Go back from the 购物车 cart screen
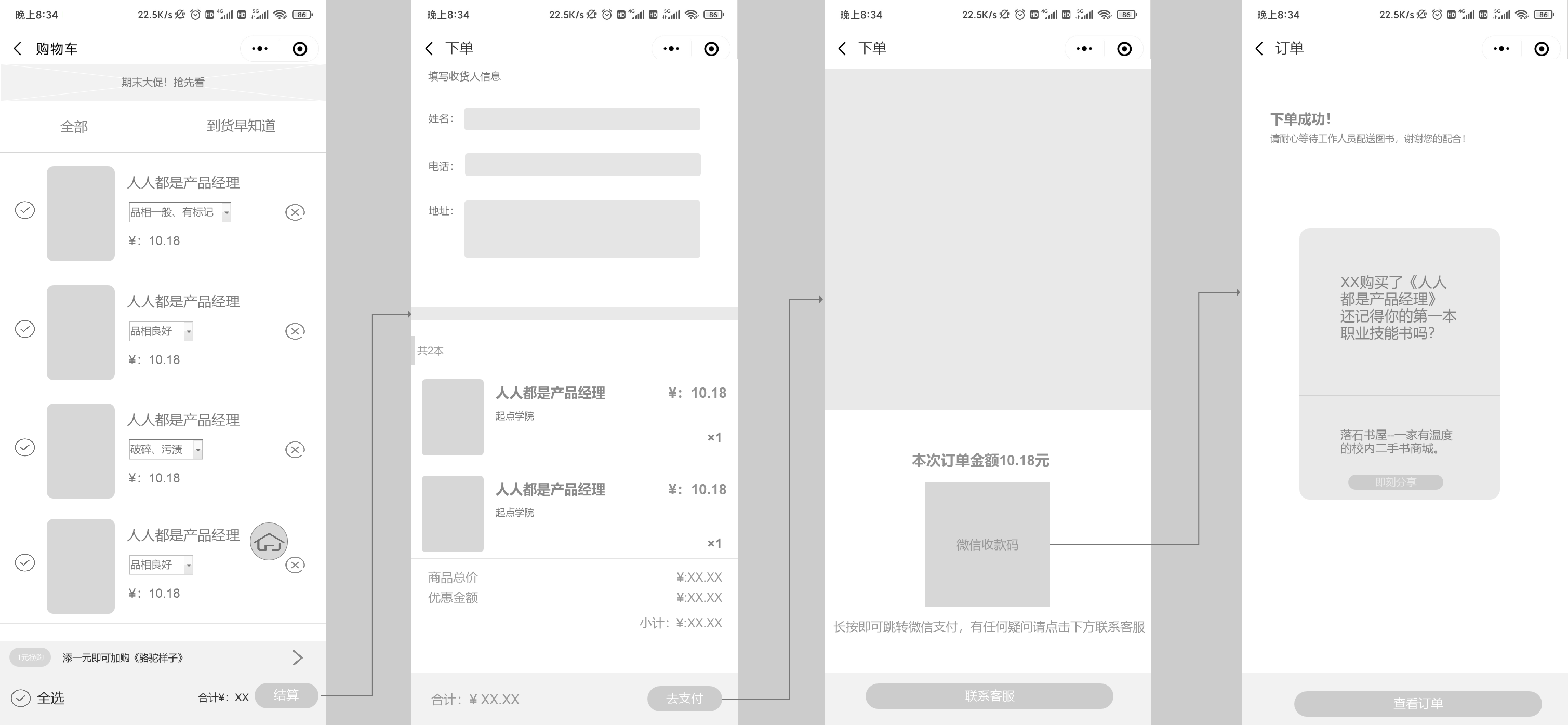 click(x=18, y=49)
